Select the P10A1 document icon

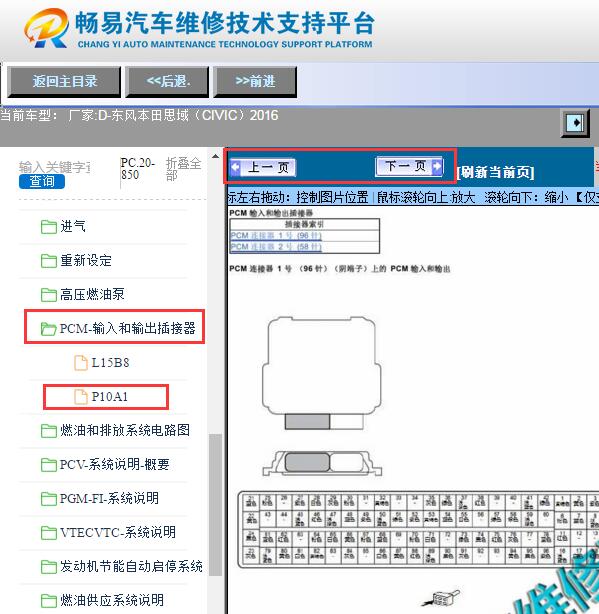tap(81, 397)
